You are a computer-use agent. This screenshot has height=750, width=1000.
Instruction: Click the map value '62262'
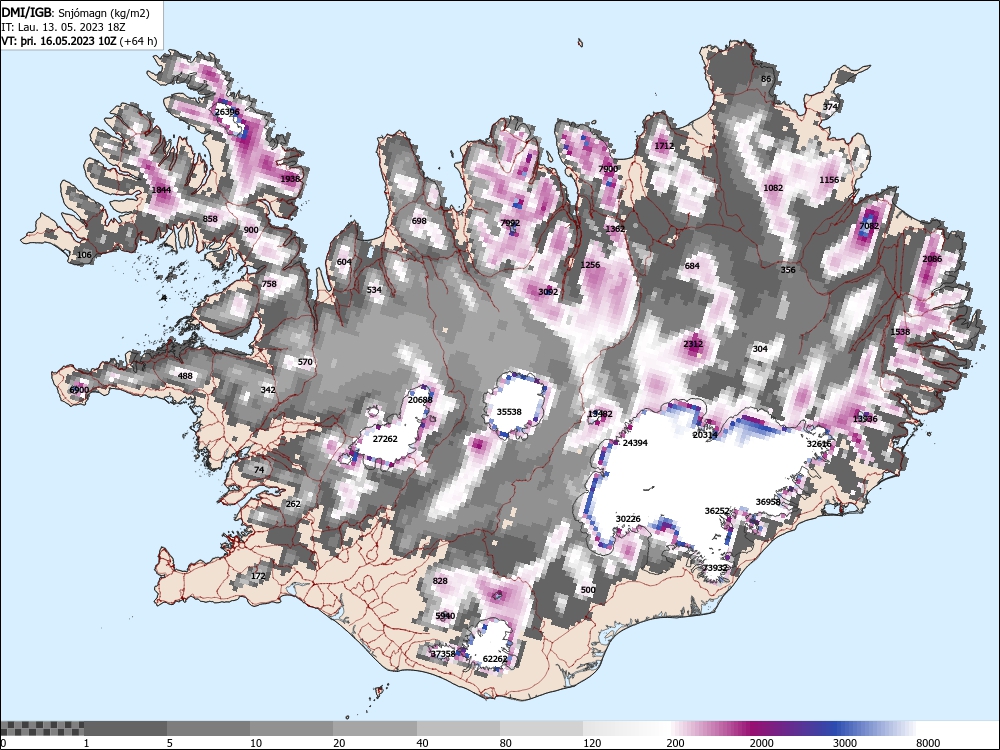pyautogui.click(x=495, y=659)
